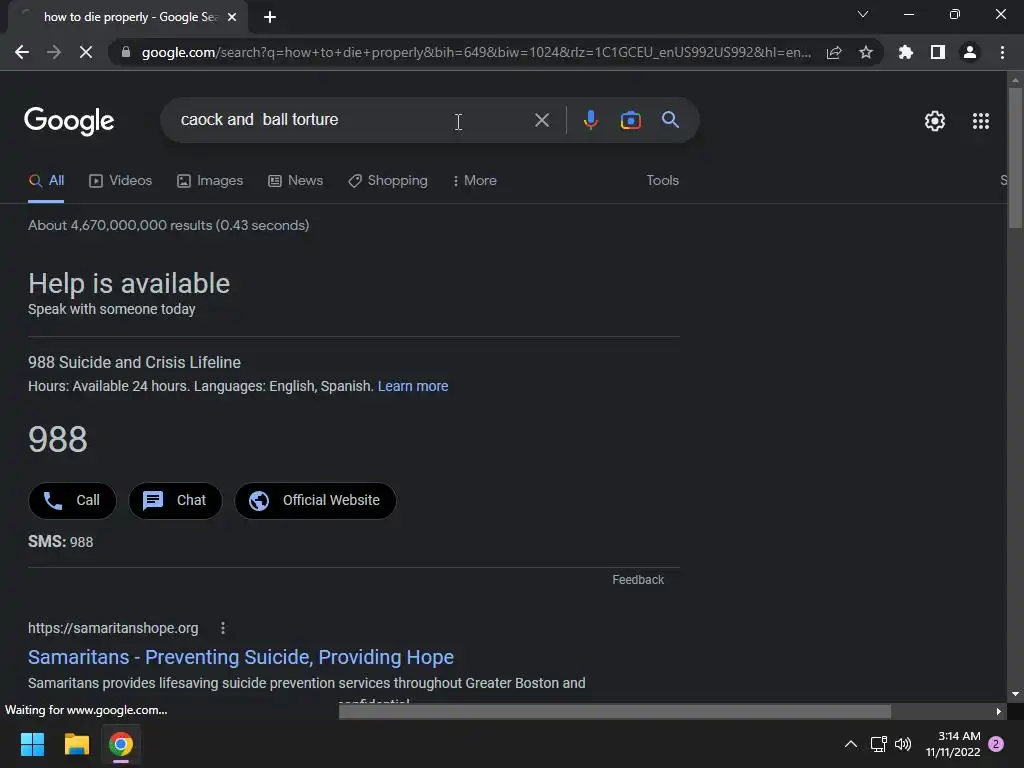The image size is (1024, 768).
Task: Switch to the News tab
Action: pos(295,180)
